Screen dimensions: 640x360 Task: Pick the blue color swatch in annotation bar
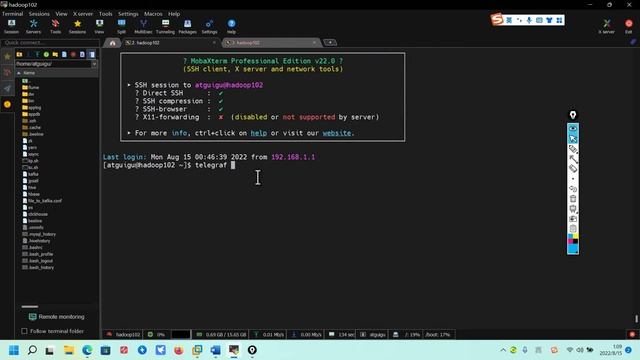[x=573, y=249]
